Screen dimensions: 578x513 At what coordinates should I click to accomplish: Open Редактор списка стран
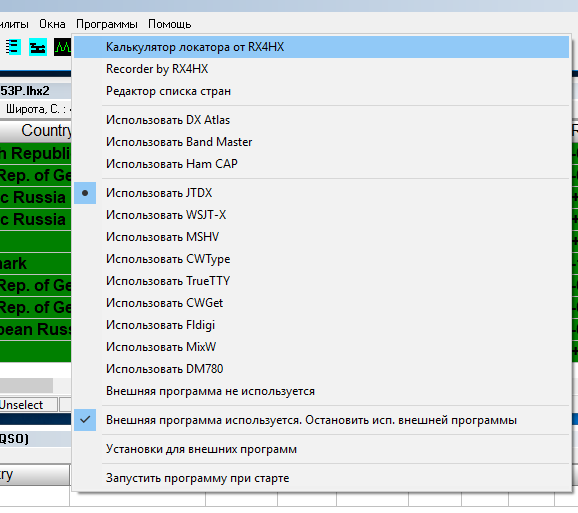pyautogui.click(x=321, y=91)
